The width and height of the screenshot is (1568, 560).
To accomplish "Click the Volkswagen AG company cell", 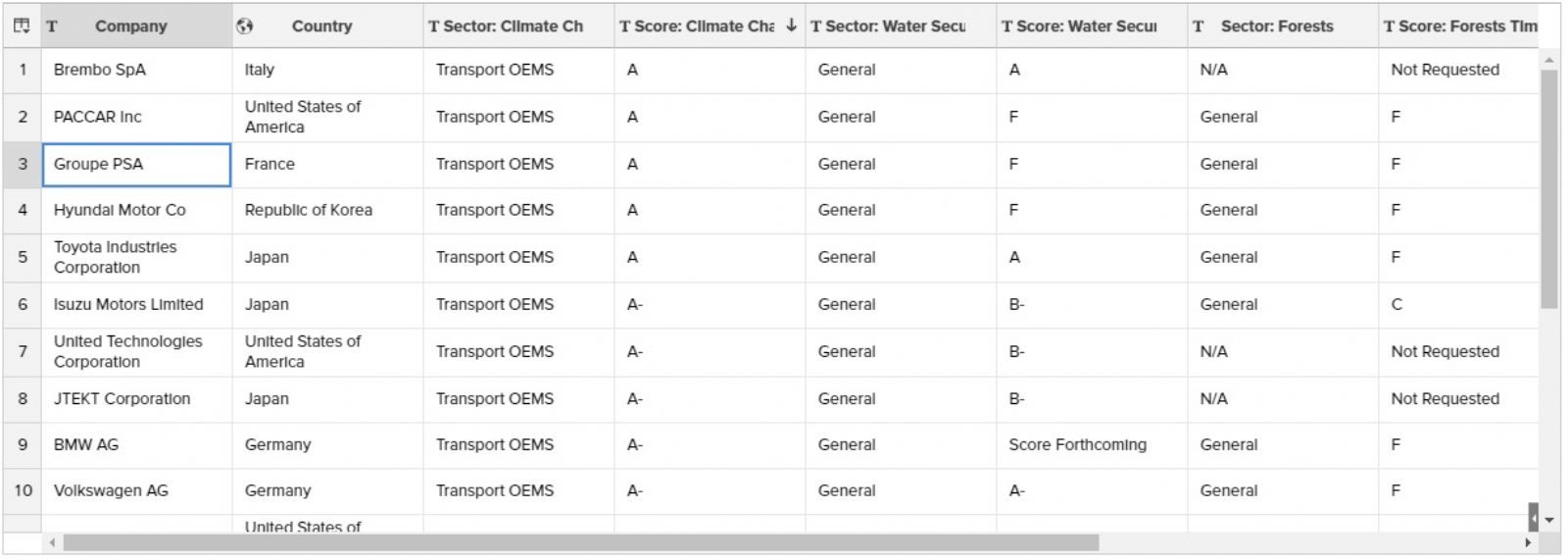I will [136, 490].
